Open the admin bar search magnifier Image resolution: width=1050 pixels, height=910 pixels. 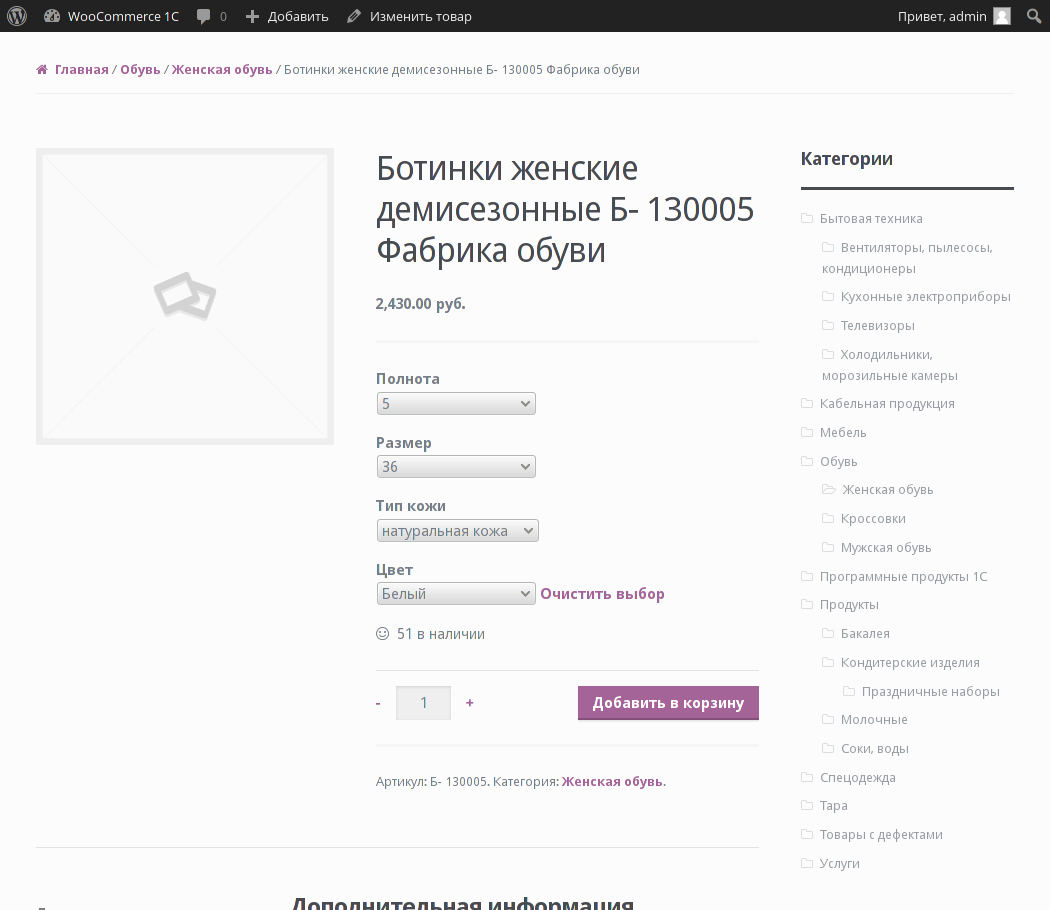1034,16
